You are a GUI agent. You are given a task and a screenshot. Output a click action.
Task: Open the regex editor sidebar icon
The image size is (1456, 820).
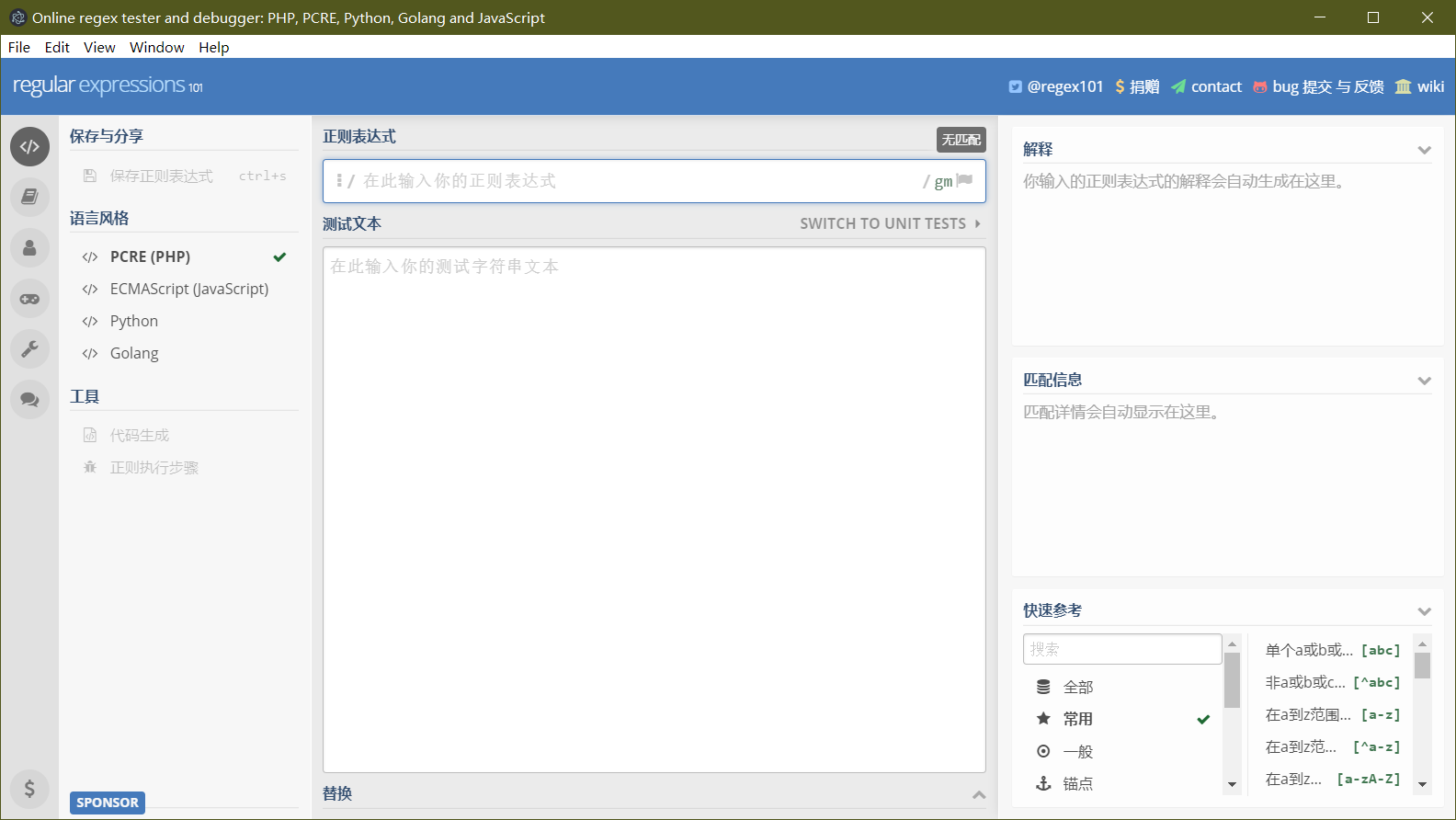pyautogui.click(x=29, y=146)
